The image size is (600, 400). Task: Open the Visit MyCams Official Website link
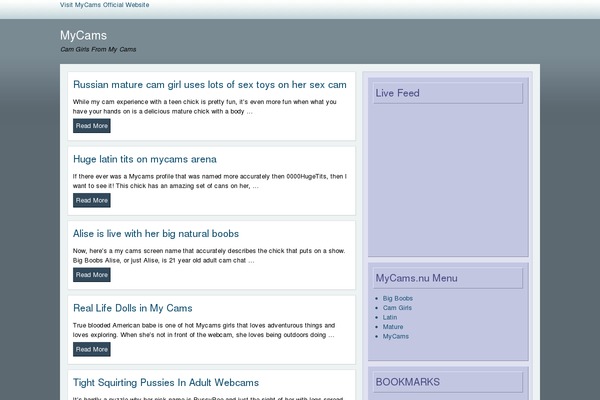click(104, 5)
